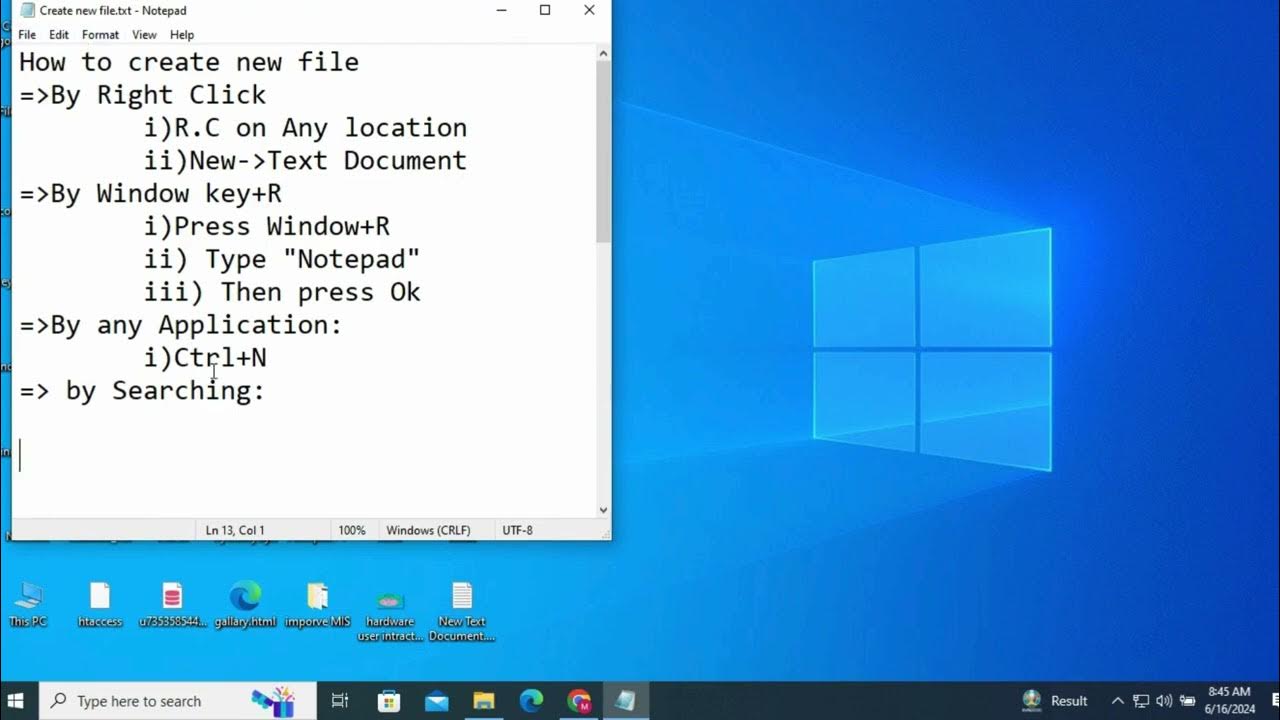
Task: Click the line '=>By any Application:'
Action: click(181, 325)
